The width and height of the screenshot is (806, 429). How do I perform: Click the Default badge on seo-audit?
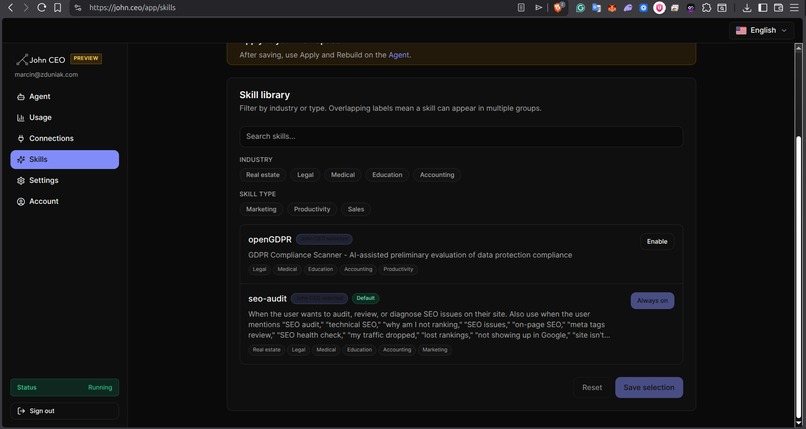pyautogui.click(x=365, y=298)
